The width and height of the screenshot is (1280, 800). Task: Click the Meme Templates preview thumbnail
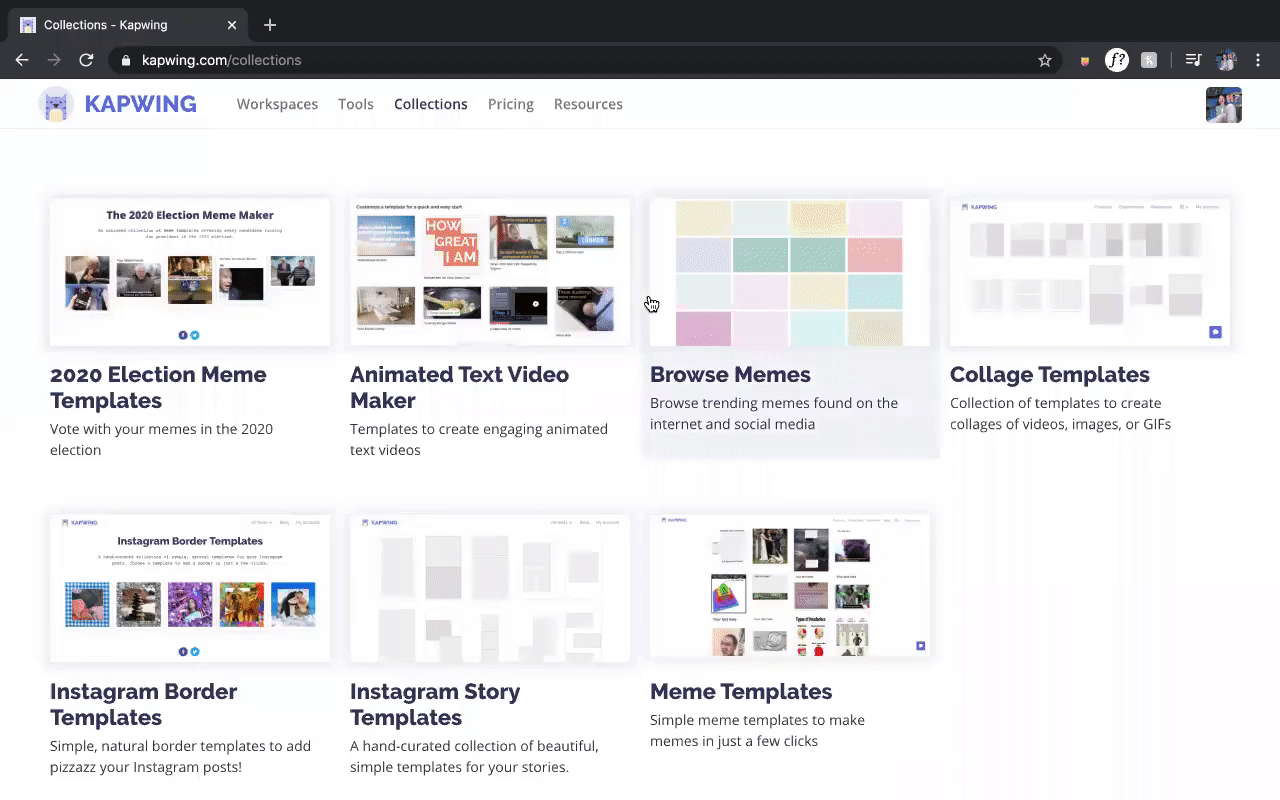(789, 587)
